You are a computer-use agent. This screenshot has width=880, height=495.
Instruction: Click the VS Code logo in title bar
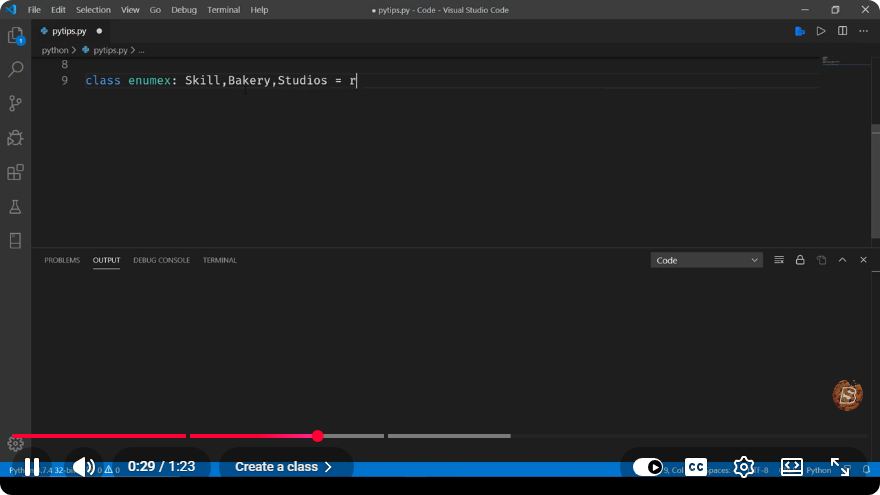[11, 10]
